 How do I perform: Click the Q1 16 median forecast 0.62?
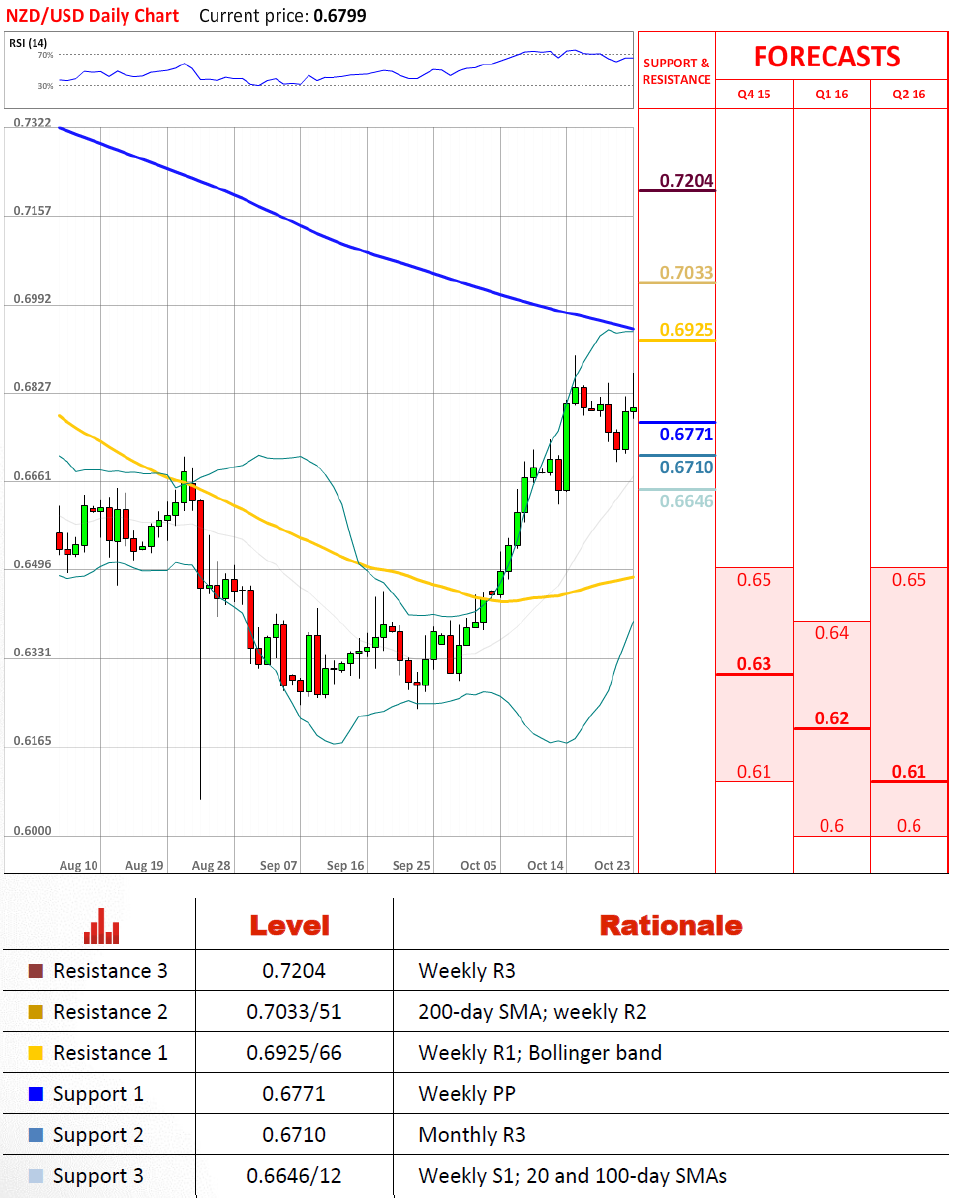tap(832, 718)
